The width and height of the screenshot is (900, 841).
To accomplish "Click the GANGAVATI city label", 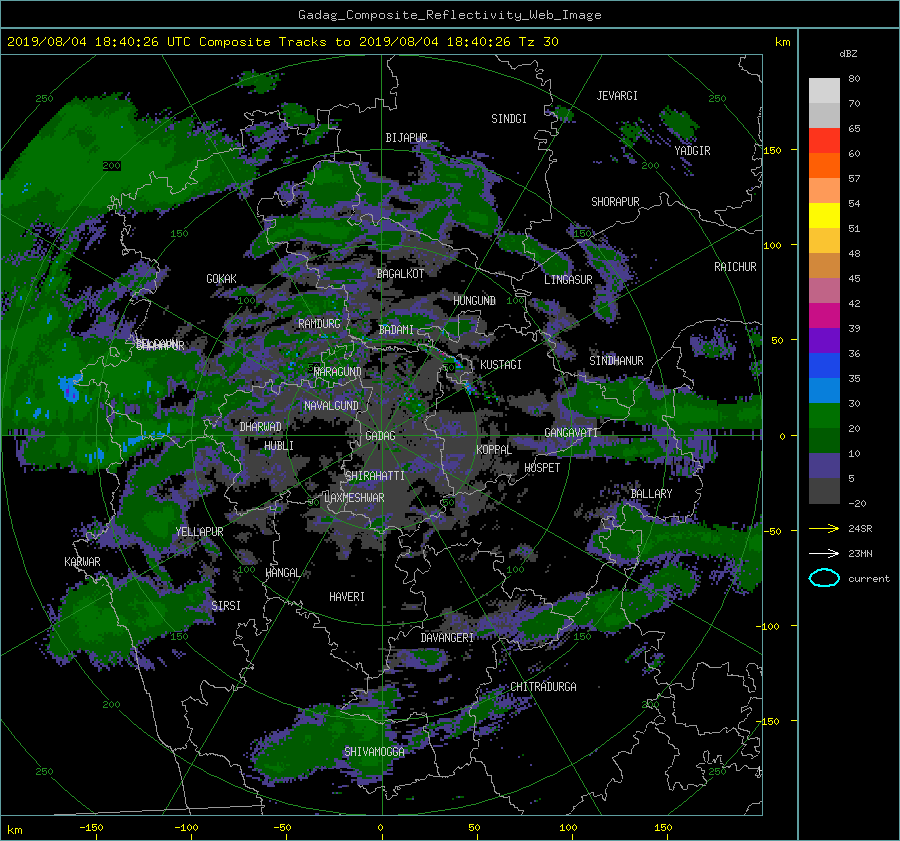I will (x=571, y=433).
